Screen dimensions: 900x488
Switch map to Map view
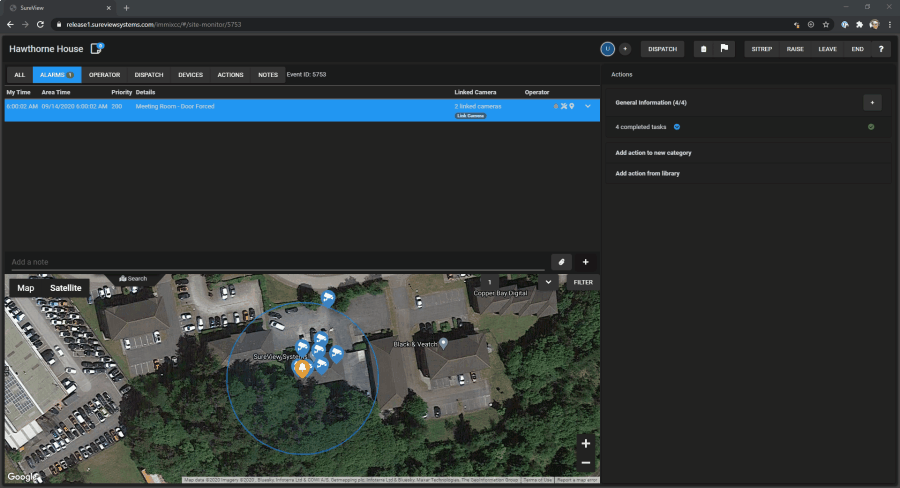(x=26, y=288)
